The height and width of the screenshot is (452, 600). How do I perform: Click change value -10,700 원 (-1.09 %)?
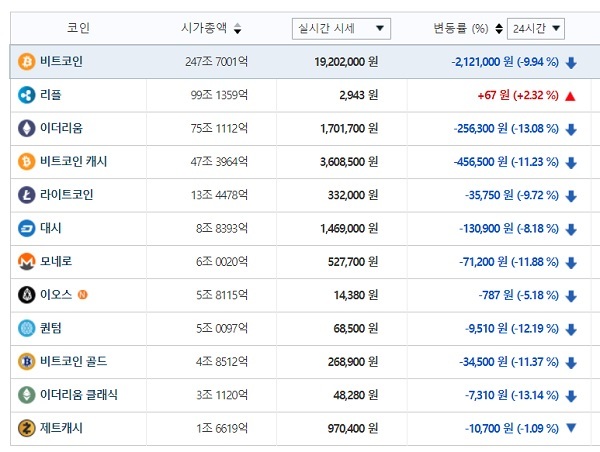(x=512, y=428)
